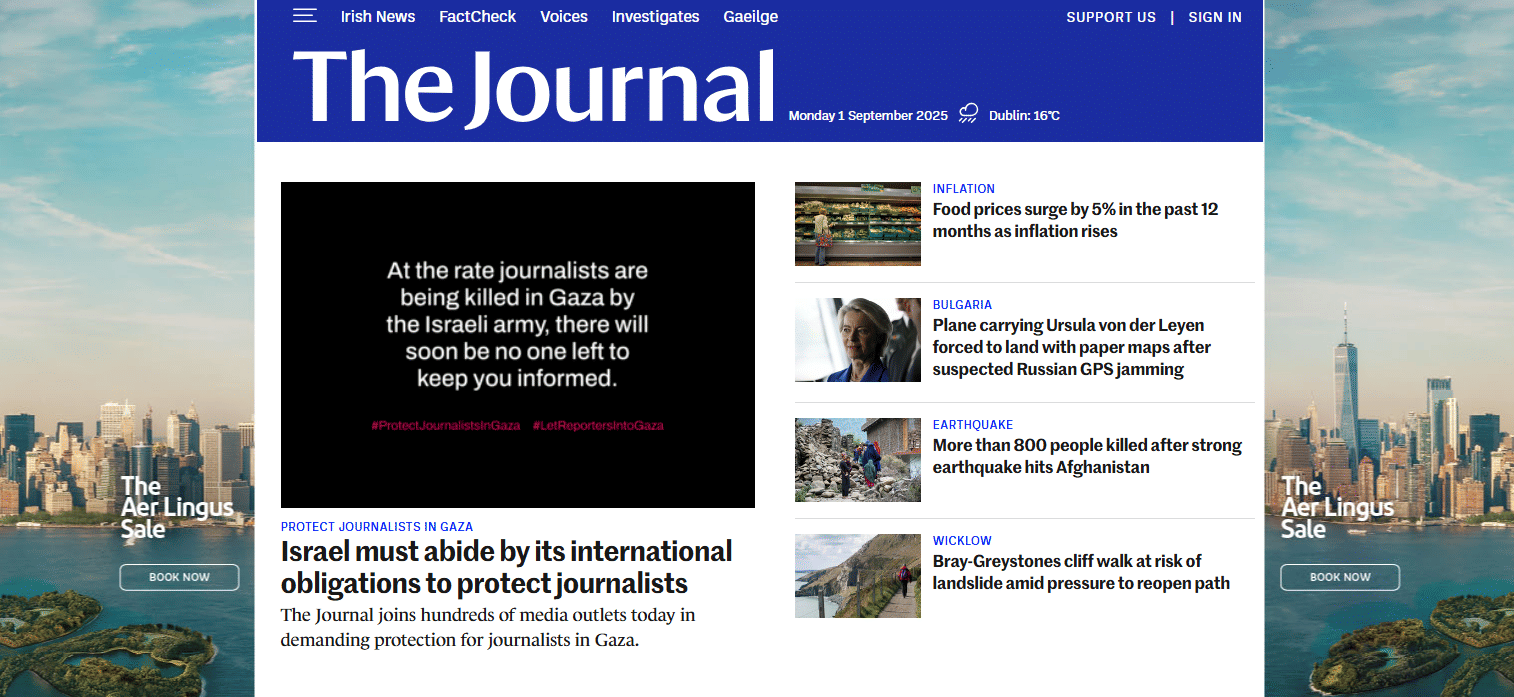Go to the Investigates section
The height and width of the screenshot is (697, 1514).
click(x=655, y=16)
